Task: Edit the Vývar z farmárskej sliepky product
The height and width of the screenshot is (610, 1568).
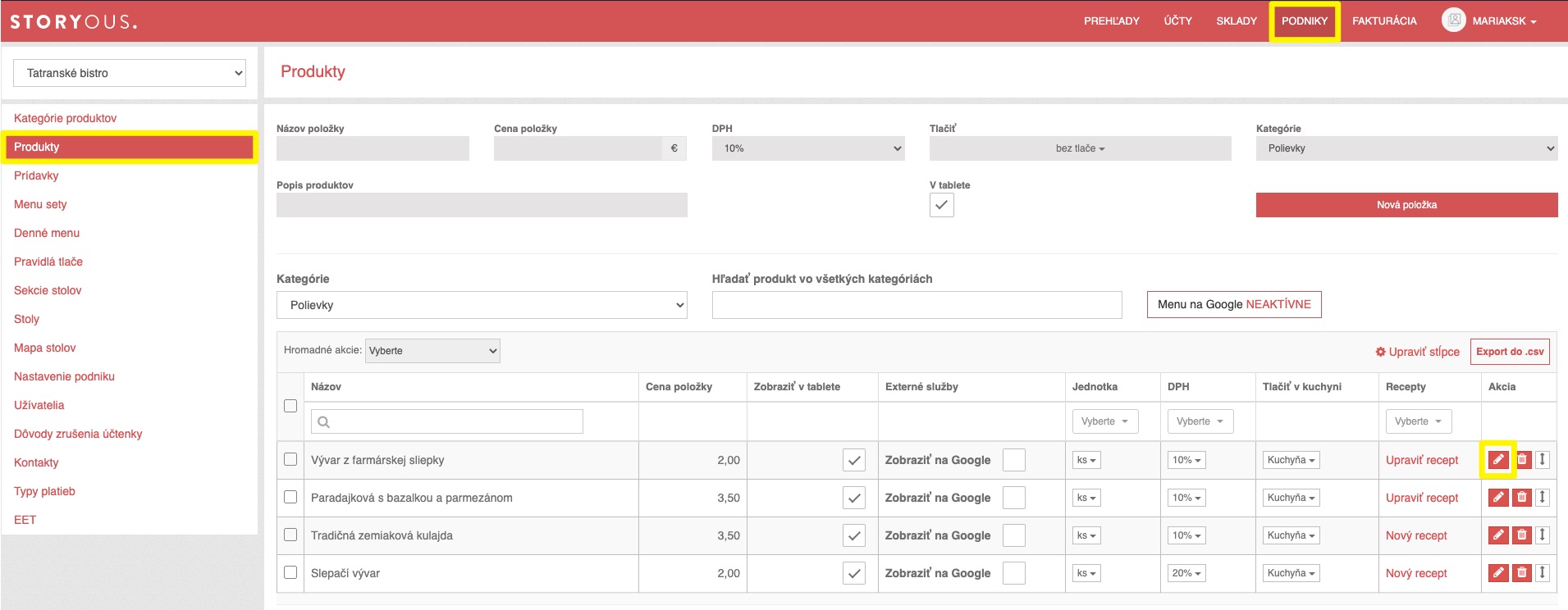Action: coord(1498,459)
